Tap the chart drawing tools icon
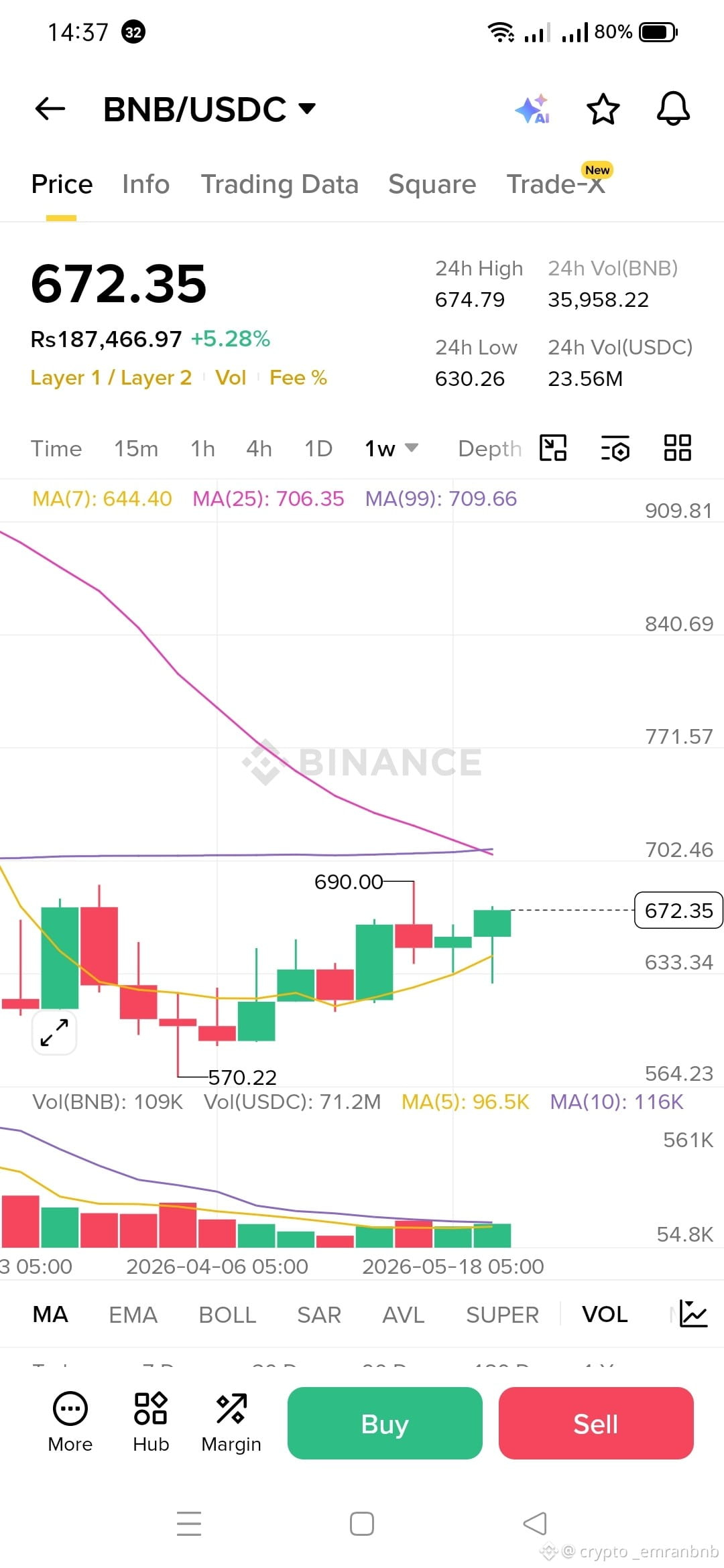Screen dimensions: 724x1568 553,448
